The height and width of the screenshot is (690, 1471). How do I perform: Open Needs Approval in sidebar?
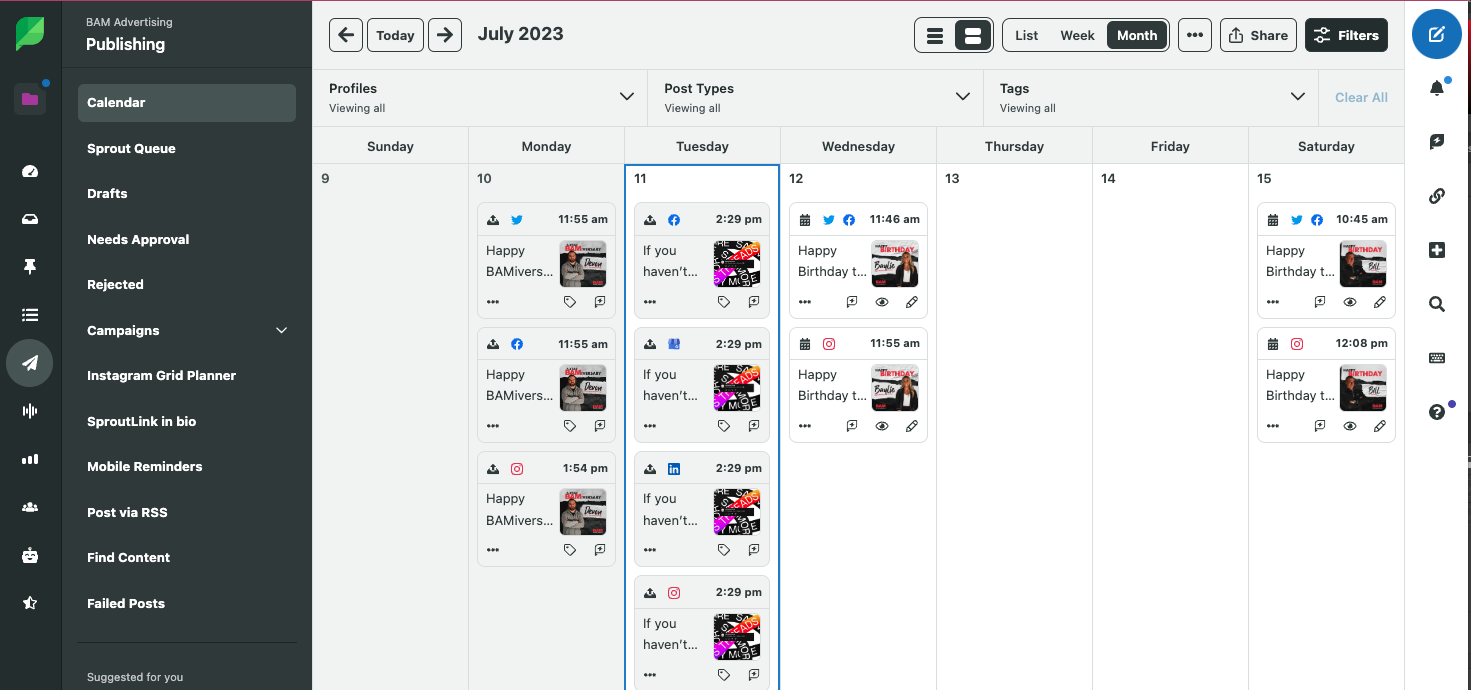[187, 239]
